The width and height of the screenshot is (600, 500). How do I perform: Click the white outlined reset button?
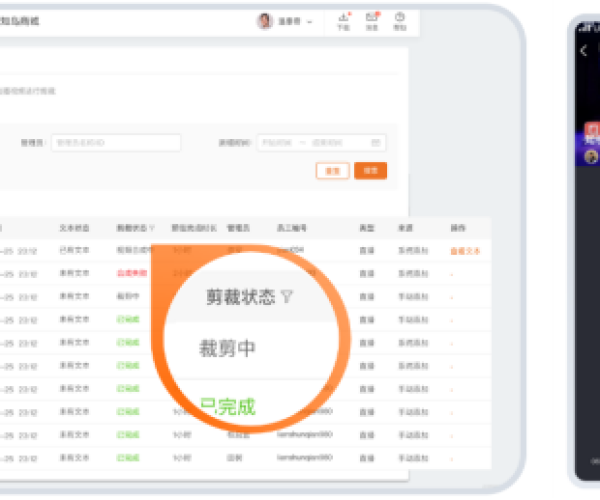pos(333,171)
